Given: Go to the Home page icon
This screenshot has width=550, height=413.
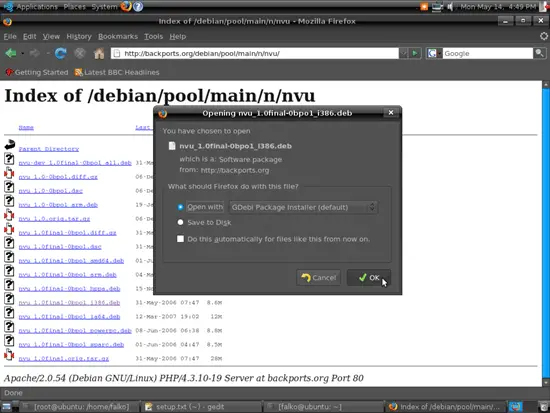Looking at the screenshot, I should pos(99,53).
